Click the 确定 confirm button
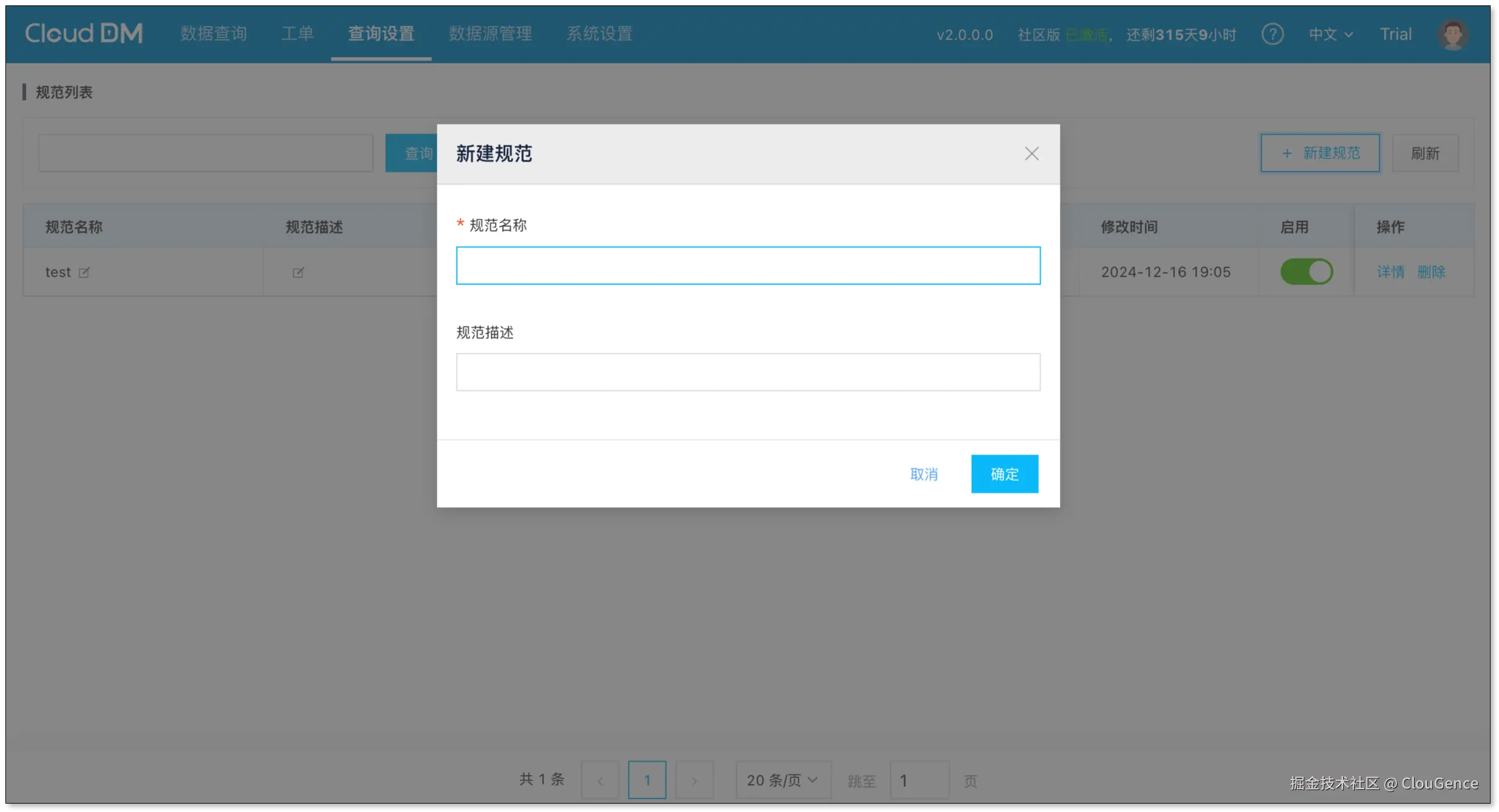This screenshot has height=812, width=1499. point(1004,474)
